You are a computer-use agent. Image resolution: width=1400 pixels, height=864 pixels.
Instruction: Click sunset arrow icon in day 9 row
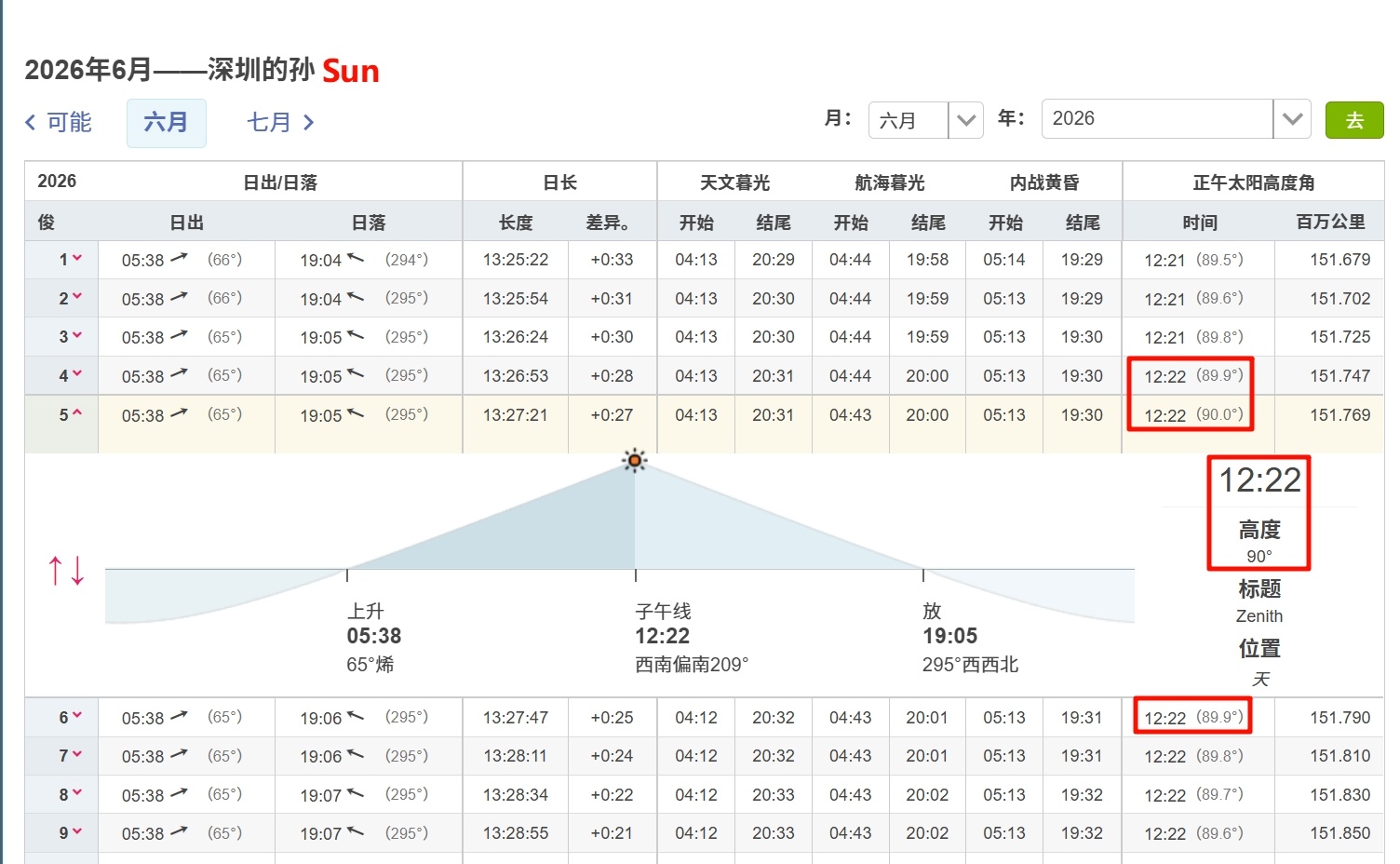pos(355,831)
